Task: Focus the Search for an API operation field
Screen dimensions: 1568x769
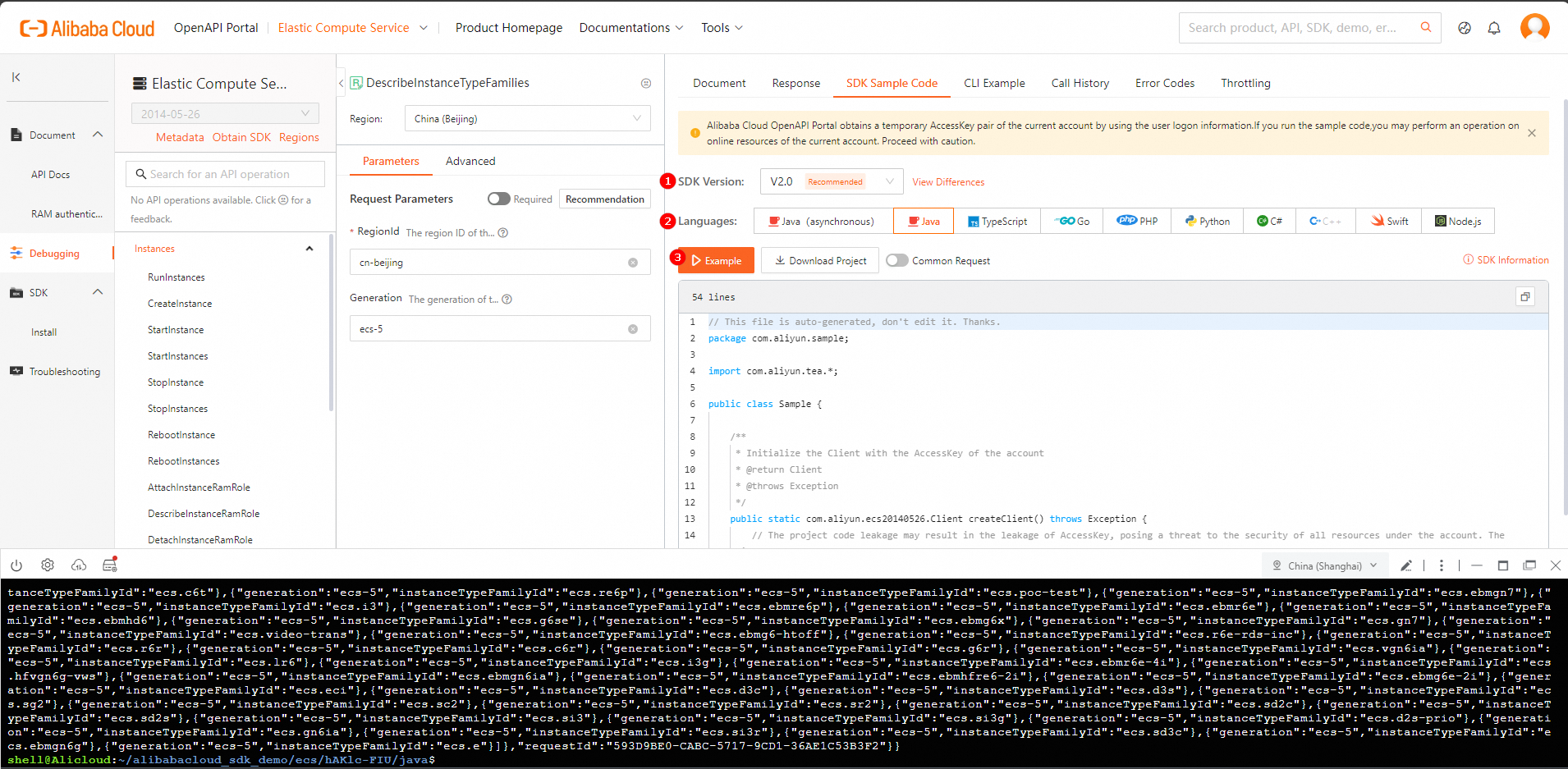Action: click(225, 174)
